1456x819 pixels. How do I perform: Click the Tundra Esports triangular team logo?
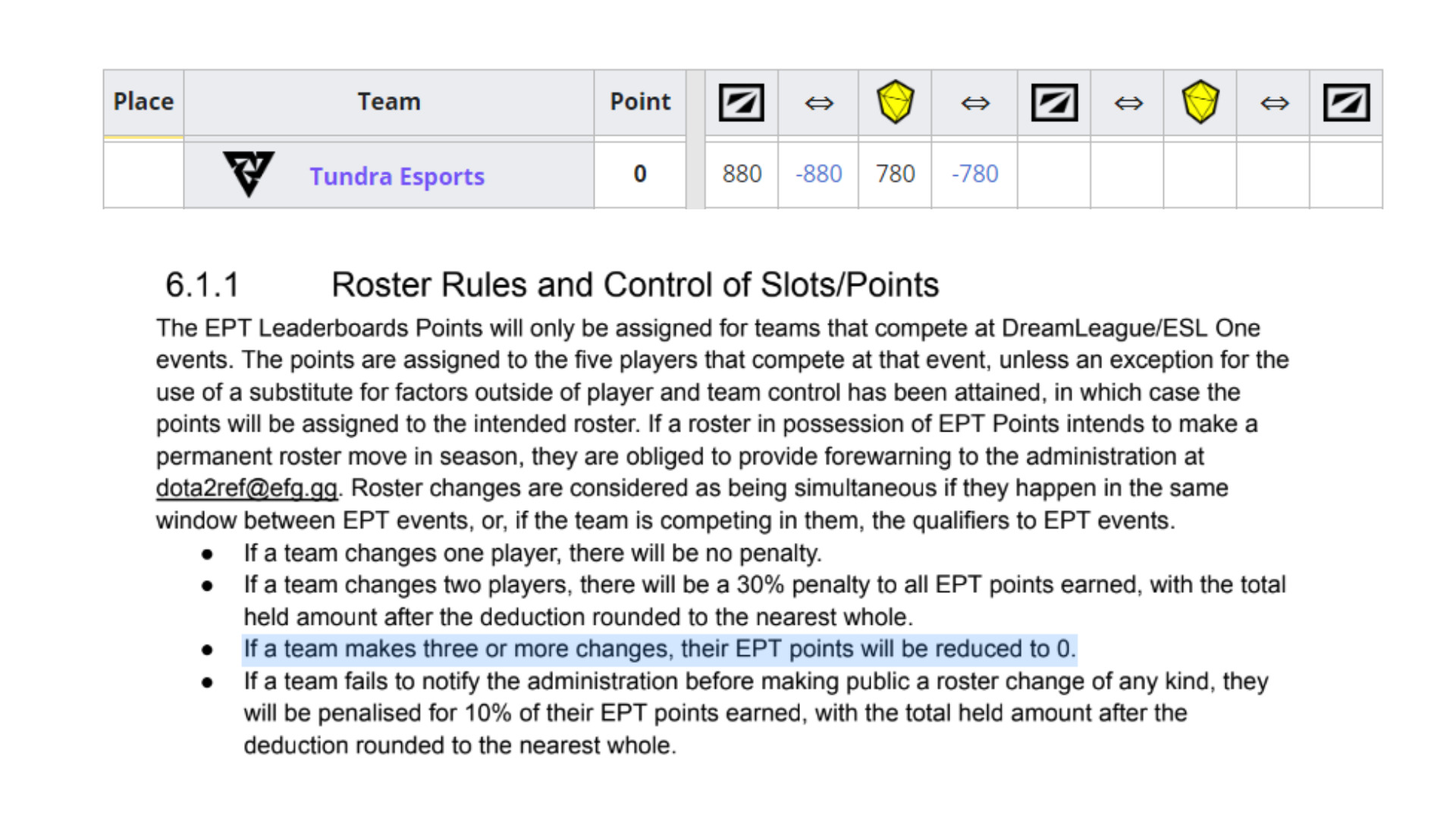249,174
